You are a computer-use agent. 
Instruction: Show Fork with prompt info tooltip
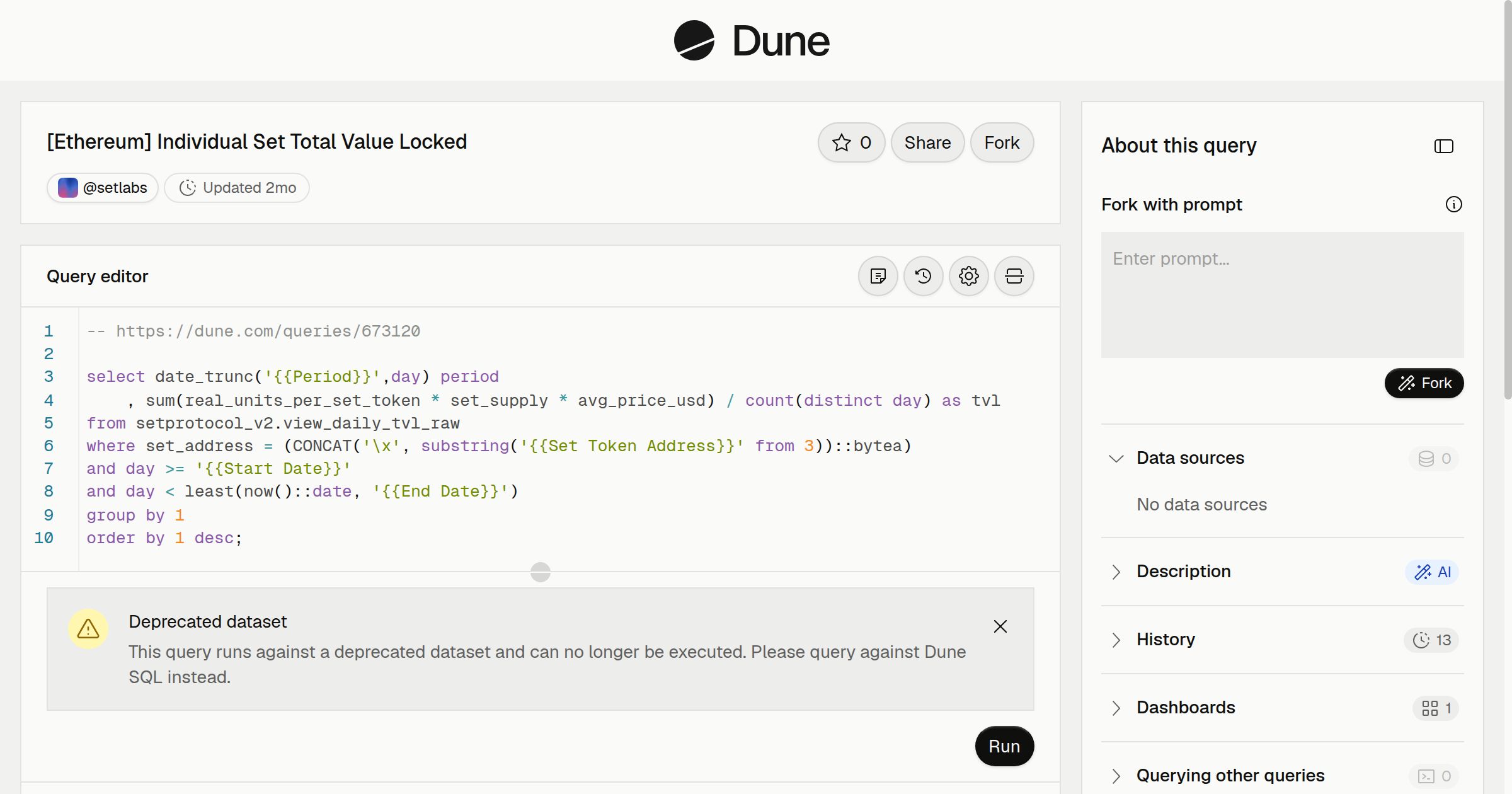tap(1453, 204)
